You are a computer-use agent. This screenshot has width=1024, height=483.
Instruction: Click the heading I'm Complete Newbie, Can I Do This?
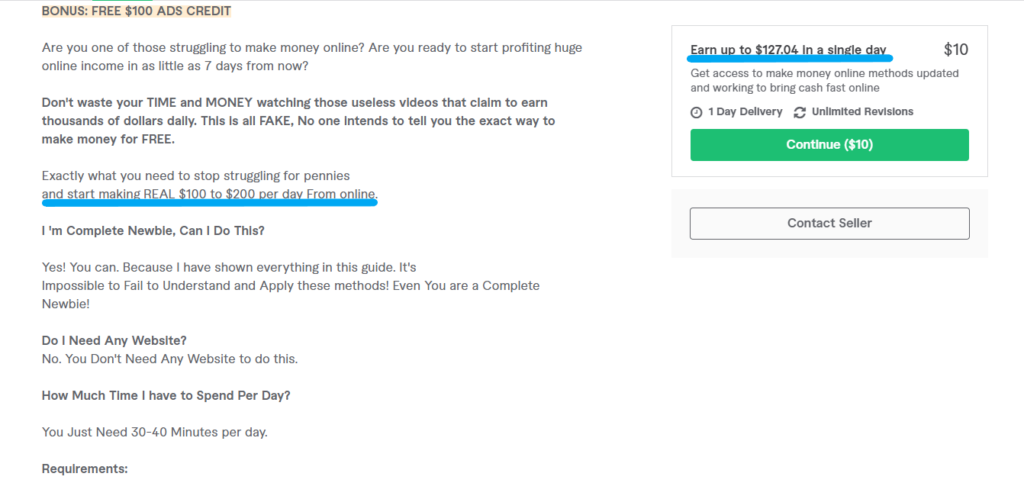153,230
